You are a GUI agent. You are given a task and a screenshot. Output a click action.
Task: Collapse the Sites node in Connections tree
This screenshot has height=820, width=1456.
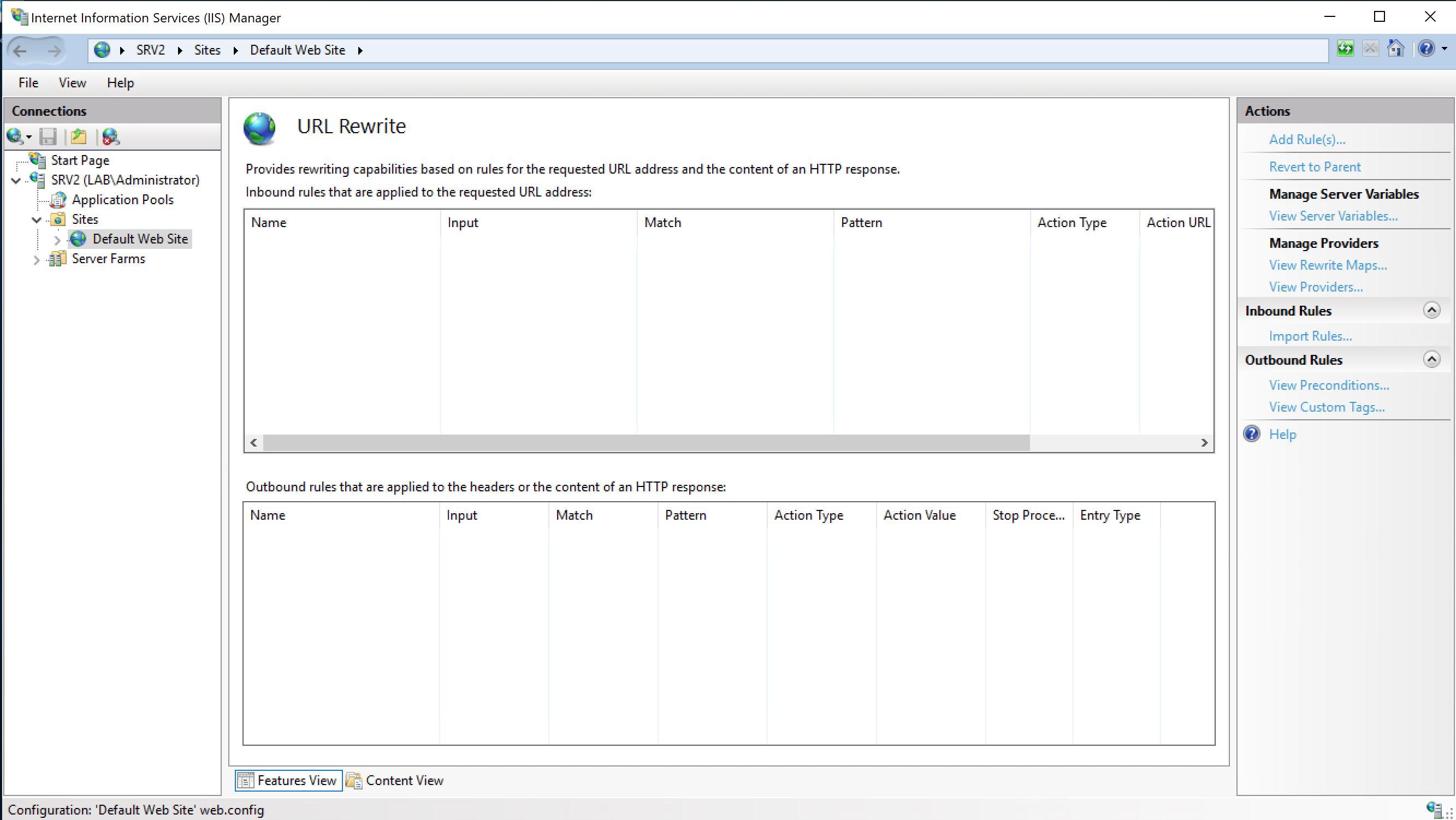click(36, 219)
